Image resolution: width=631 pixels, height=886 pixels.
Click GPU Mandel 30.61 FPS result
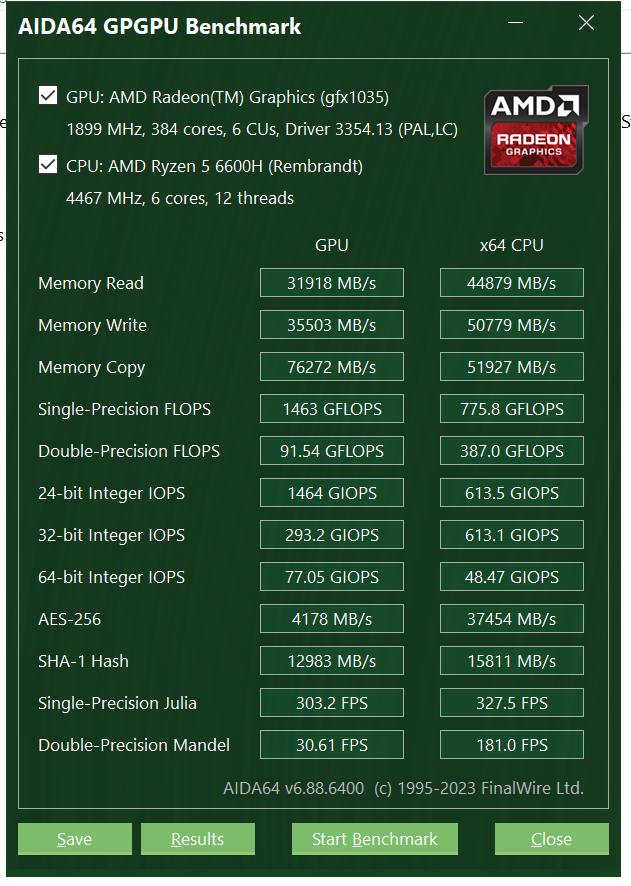pyautogui.click(x=332, y=745)
